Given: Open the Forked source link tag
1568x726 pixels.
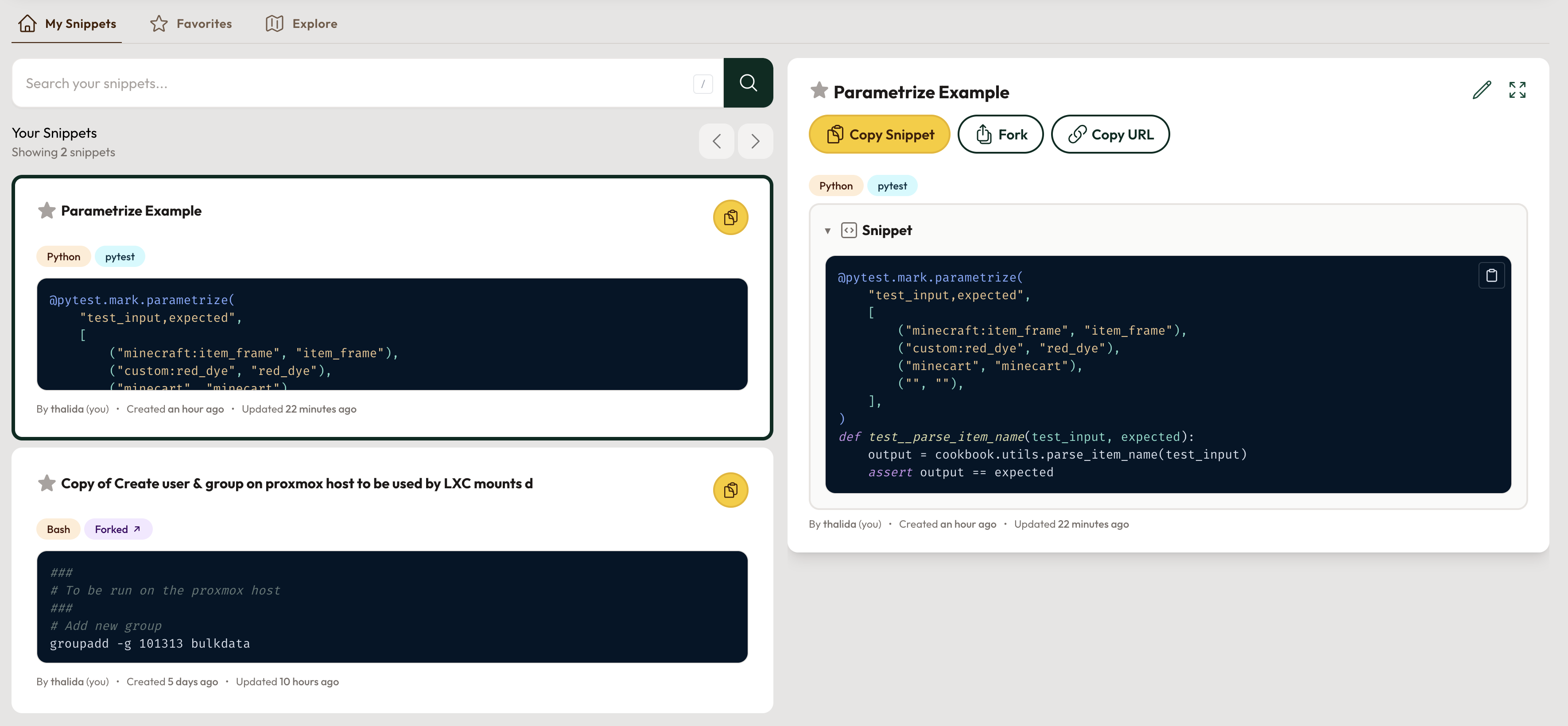Looking at the screenshot, I should click(x=118, y=529).
